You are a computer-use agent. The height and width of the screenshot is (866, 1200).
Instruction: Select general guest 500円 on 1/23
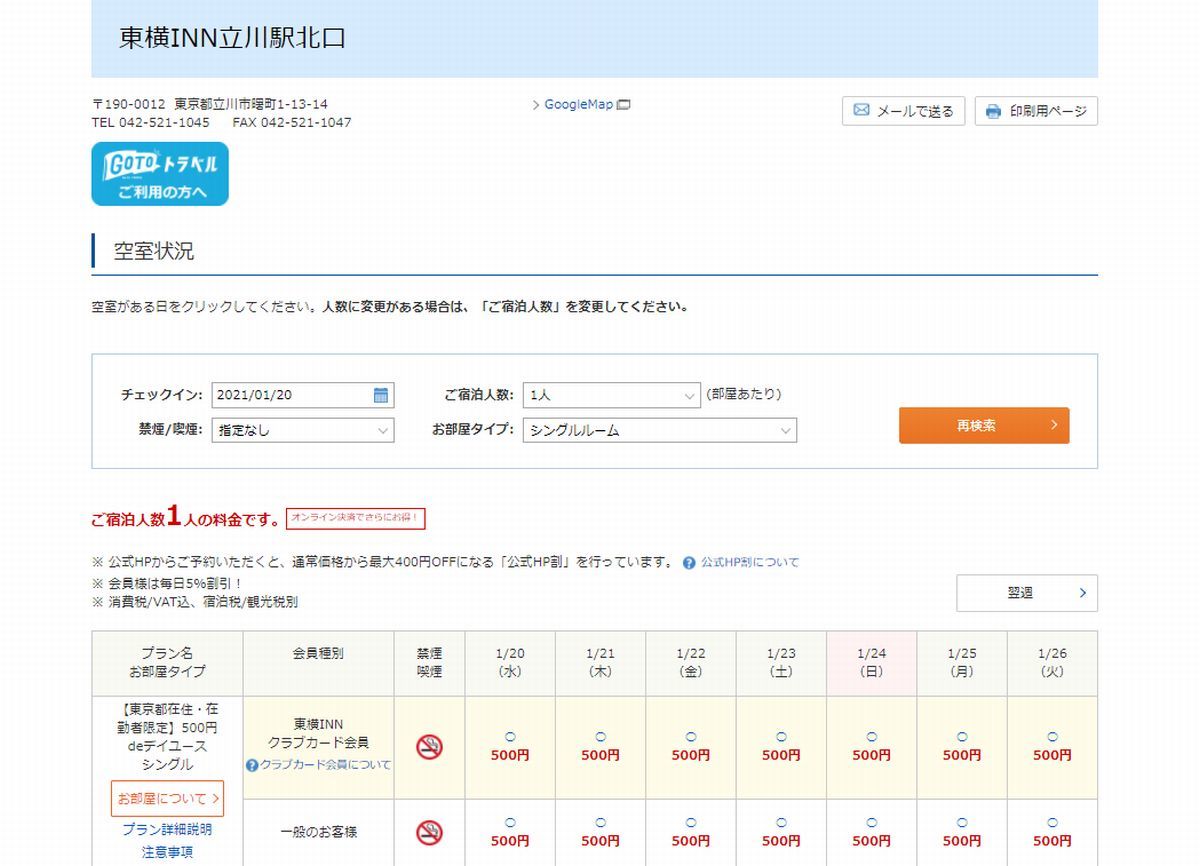tap(781, 841)
